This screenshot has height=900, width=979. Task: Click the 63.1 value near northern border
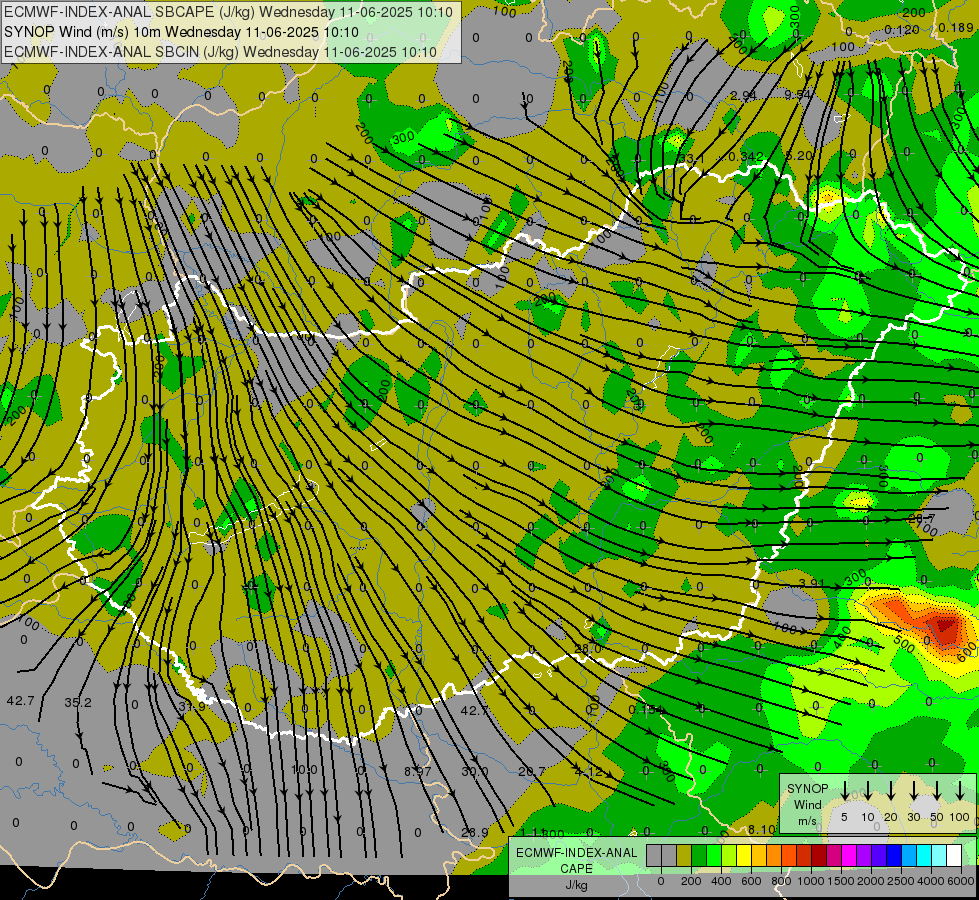691,159
